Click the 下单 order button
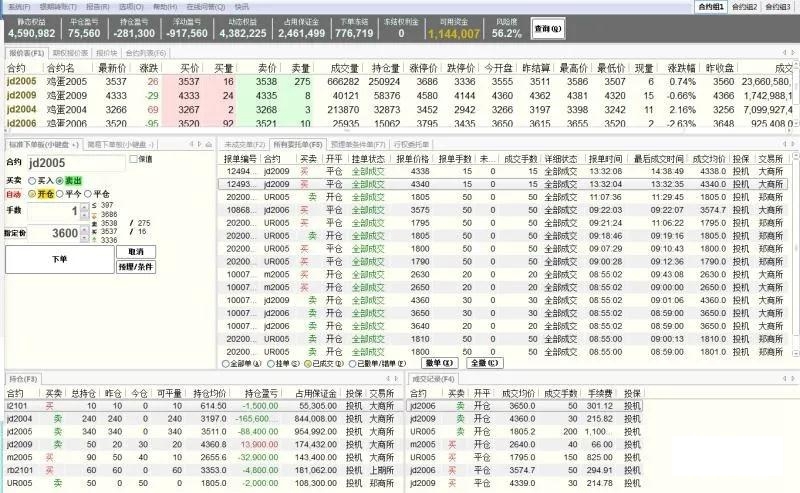This screenshot has height=493, width=800. pyautogui.click(x=60, y=259)
